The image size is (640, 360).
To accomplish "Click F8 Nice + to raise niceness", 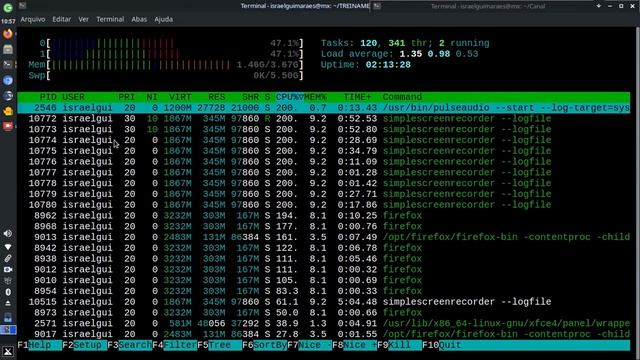I will 354,345.
